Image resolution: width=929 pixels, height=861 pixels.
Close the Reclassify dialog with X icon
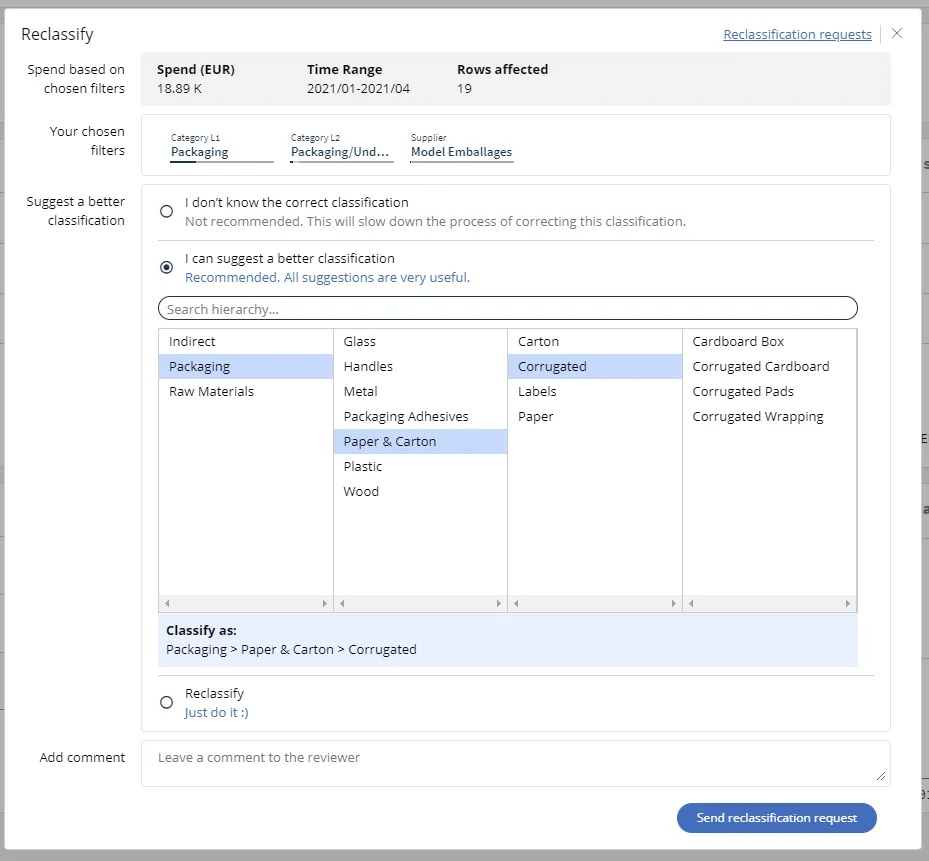tap(897, 33)
